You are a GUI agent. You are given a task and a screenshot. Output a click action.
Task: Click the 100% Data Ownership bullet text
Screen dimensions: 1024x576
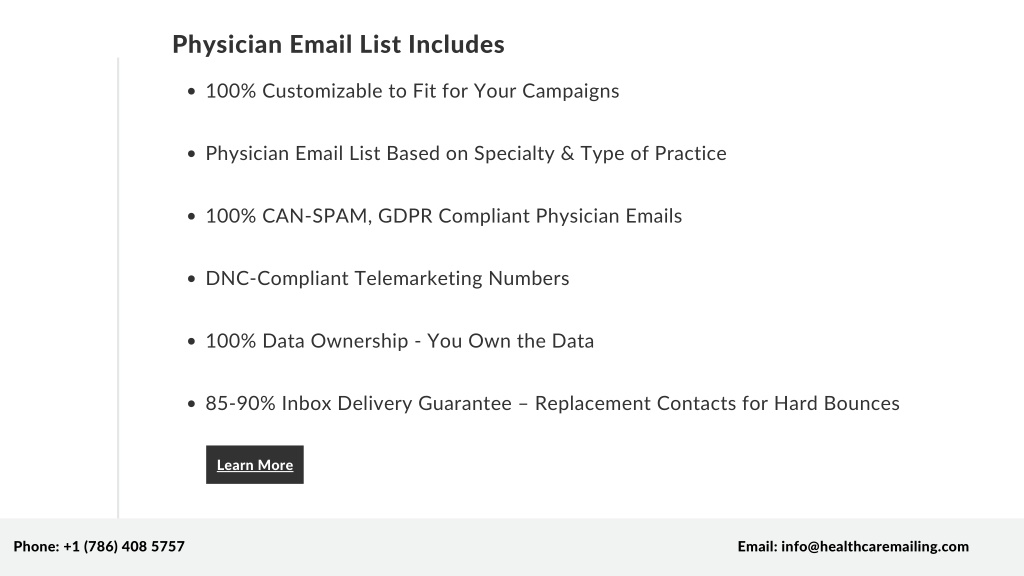400,341
